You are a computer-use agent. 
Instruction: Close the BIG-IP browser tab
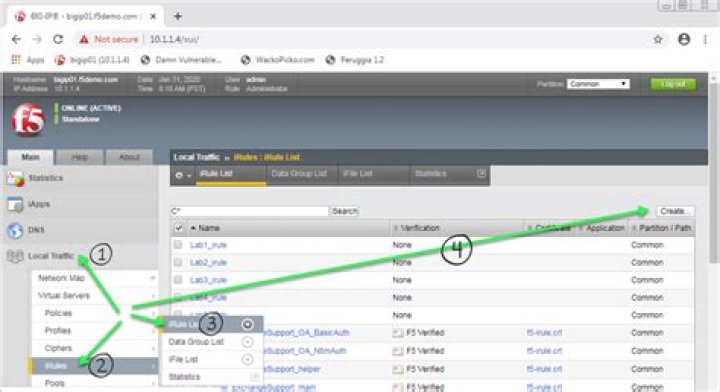(x=153, y=17)
